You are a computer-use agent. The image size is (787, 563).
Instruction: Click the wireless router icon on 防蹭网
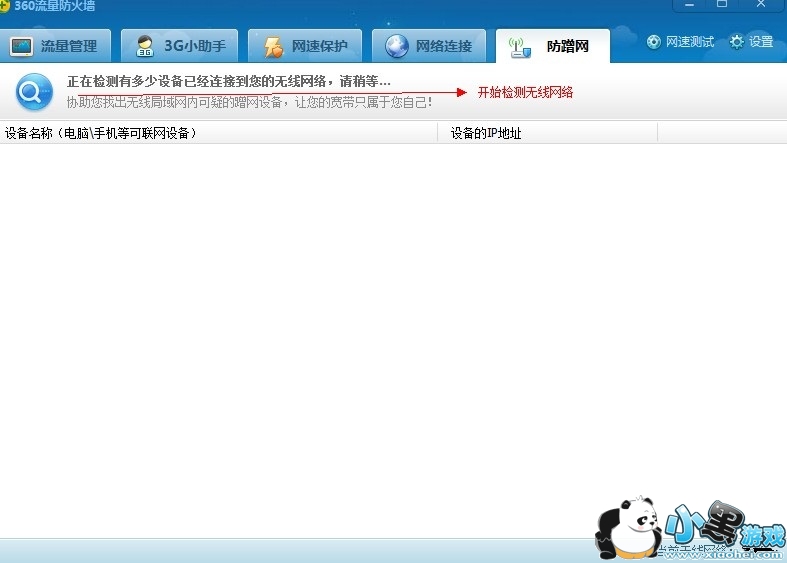(x=519, y=48)
